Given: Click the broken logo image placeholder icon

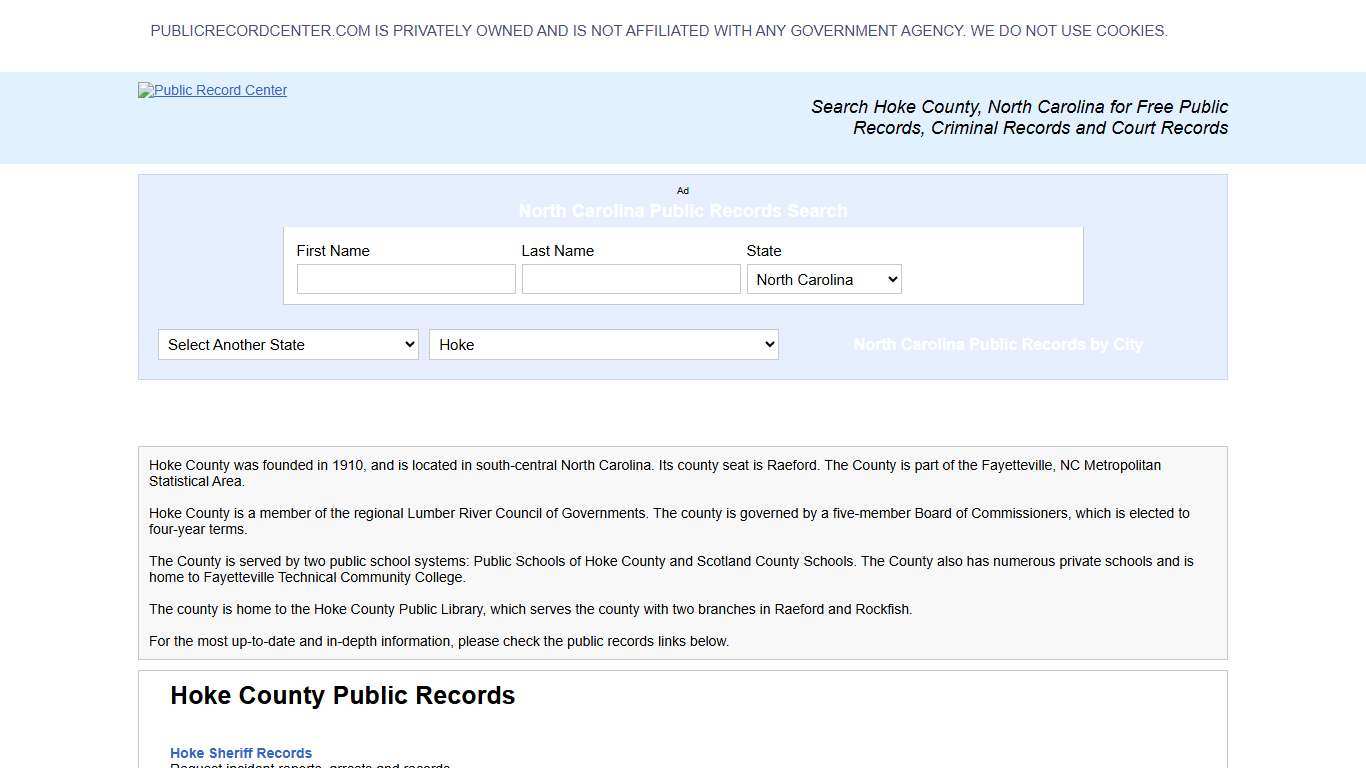Looking at the screenshot, I should [x=145, y=90].
